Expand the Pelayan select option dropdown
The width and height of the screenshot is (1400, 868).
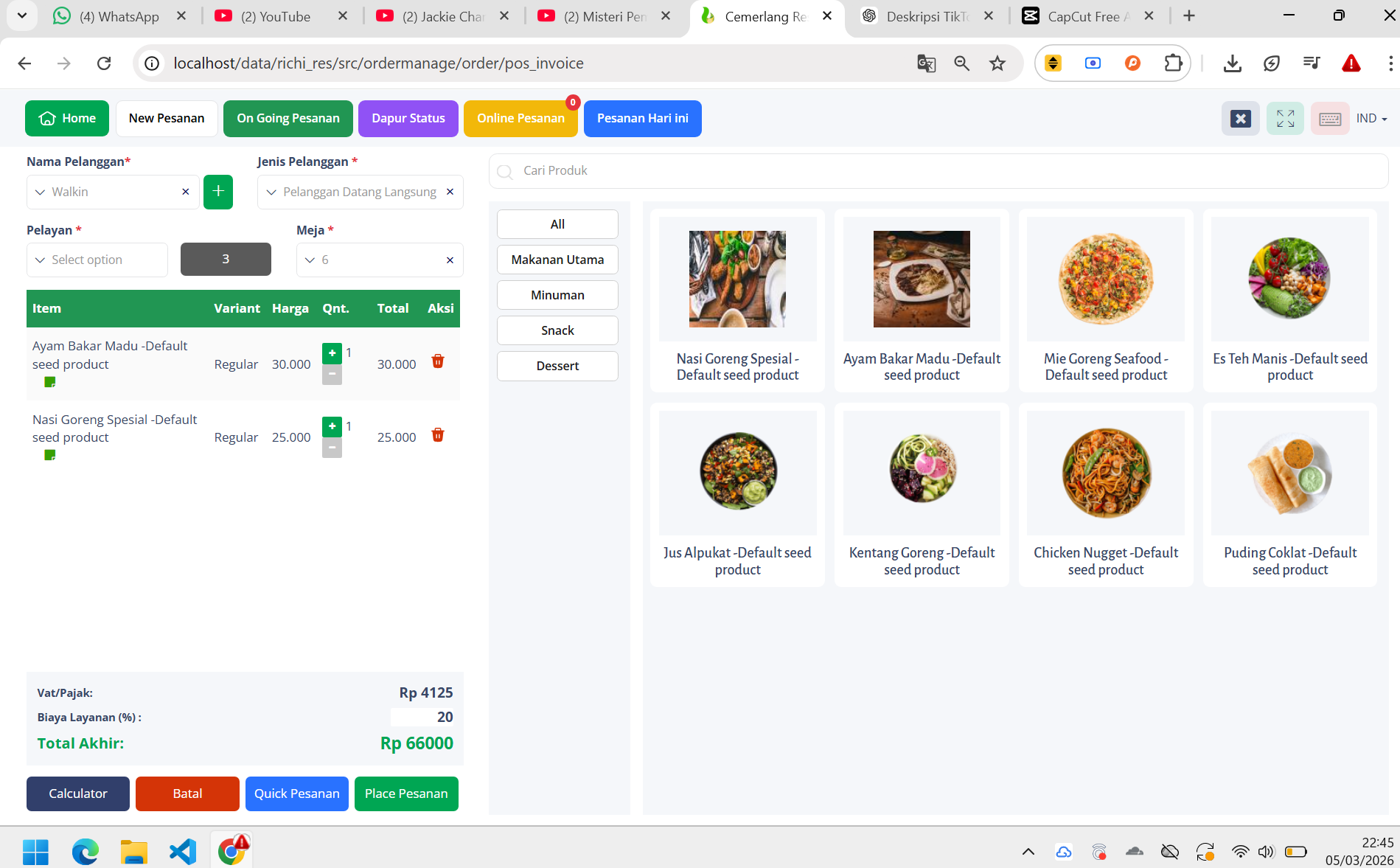pos(97,260)
